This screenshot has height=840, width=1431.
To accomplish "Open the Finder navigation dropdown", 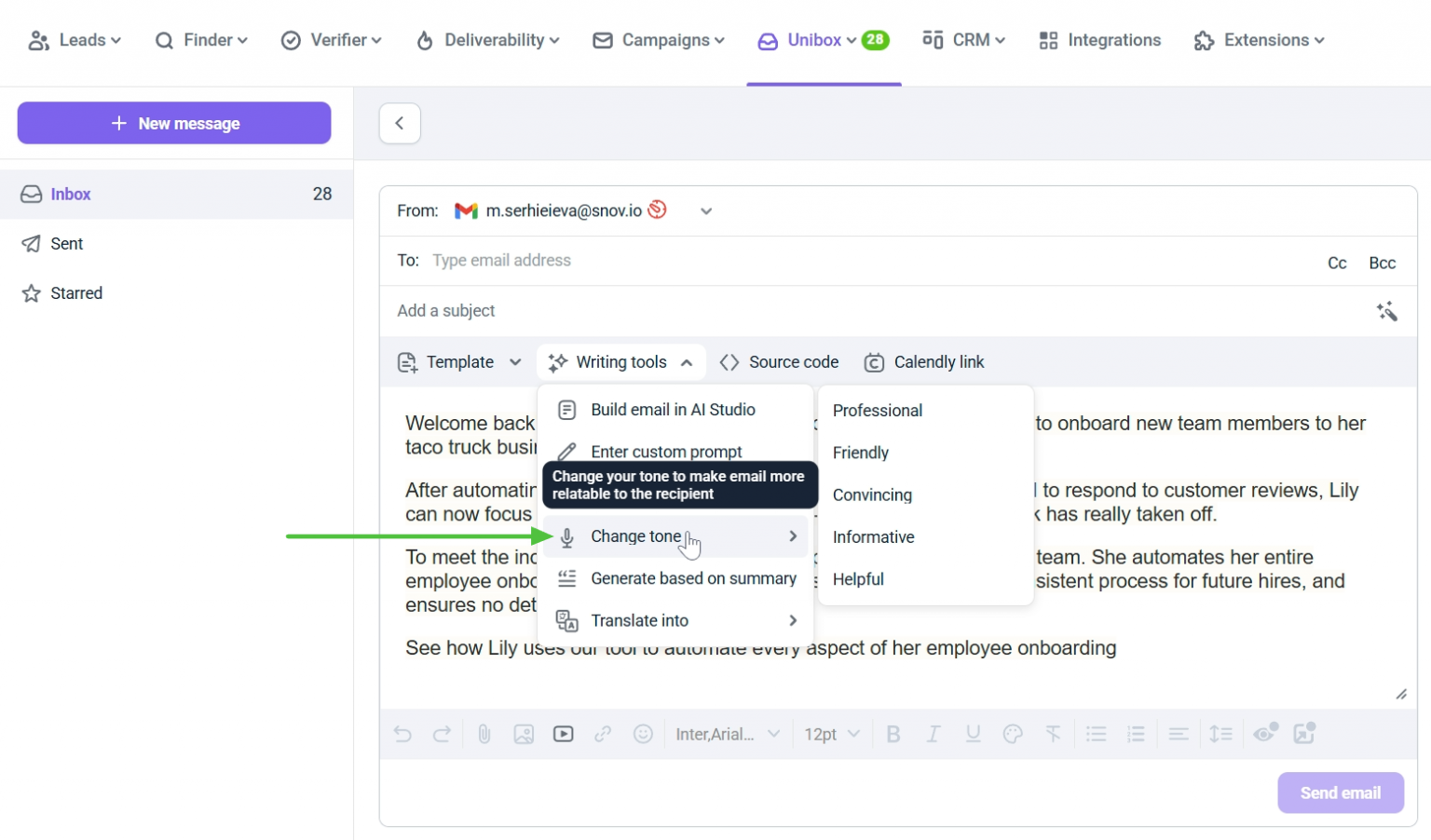I will tap(201, 40).
